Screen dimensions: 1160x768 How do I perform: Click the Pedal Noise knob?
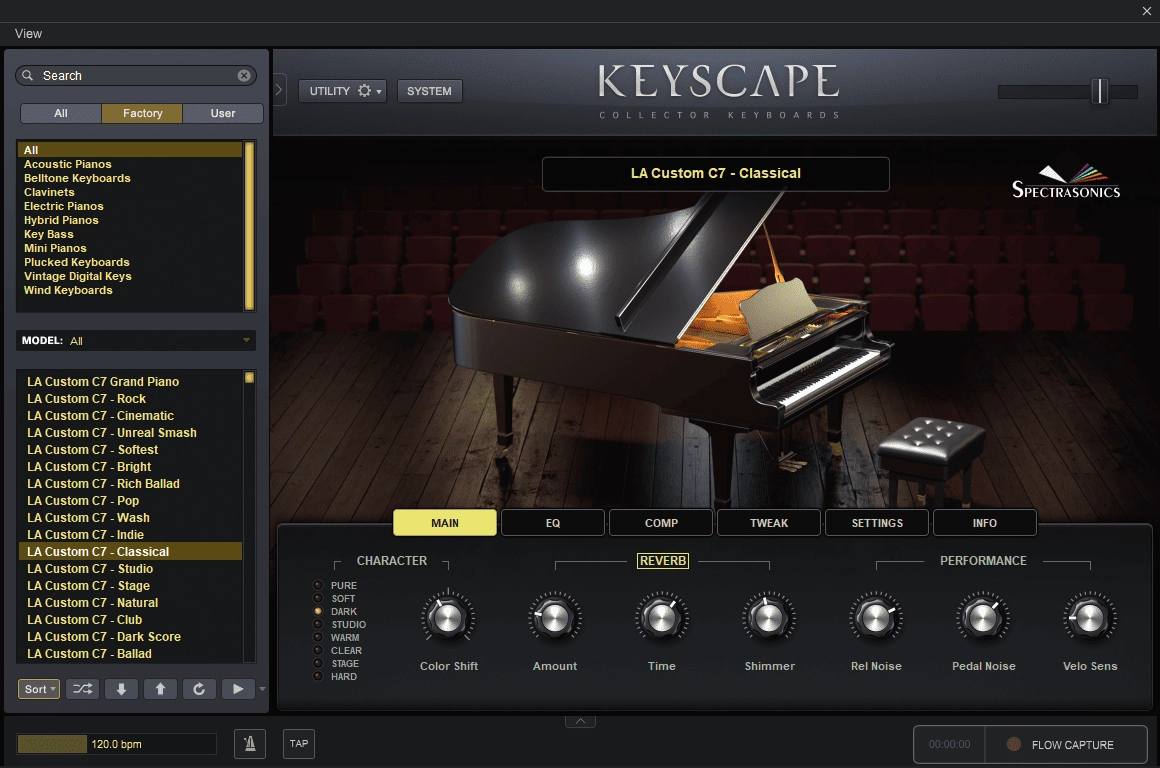tap(982, 618)
